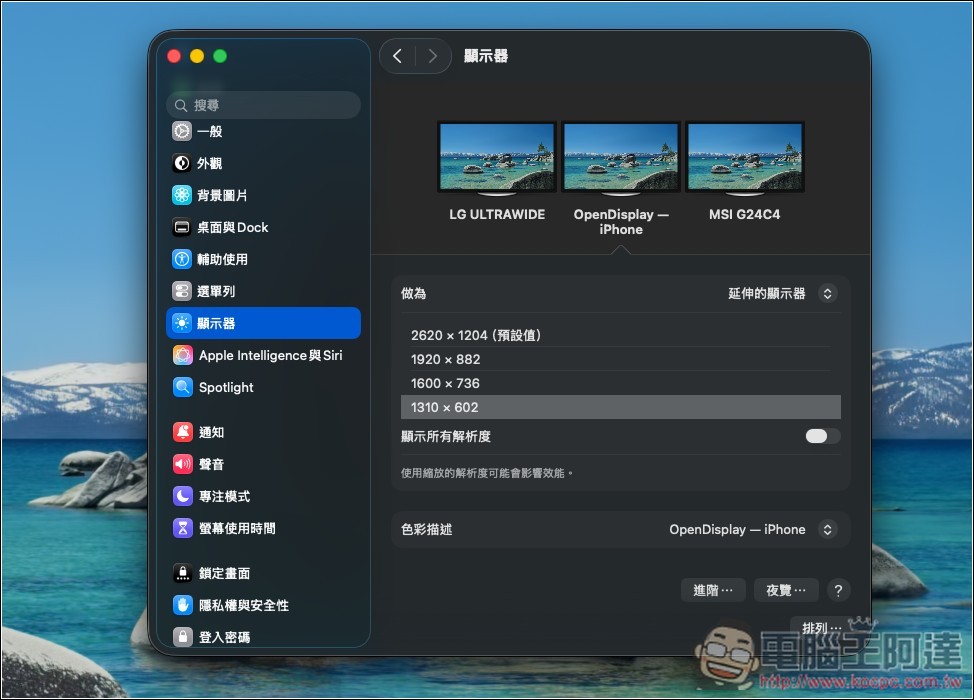Open the 外觀 appearance icon

tap(182, 163)
